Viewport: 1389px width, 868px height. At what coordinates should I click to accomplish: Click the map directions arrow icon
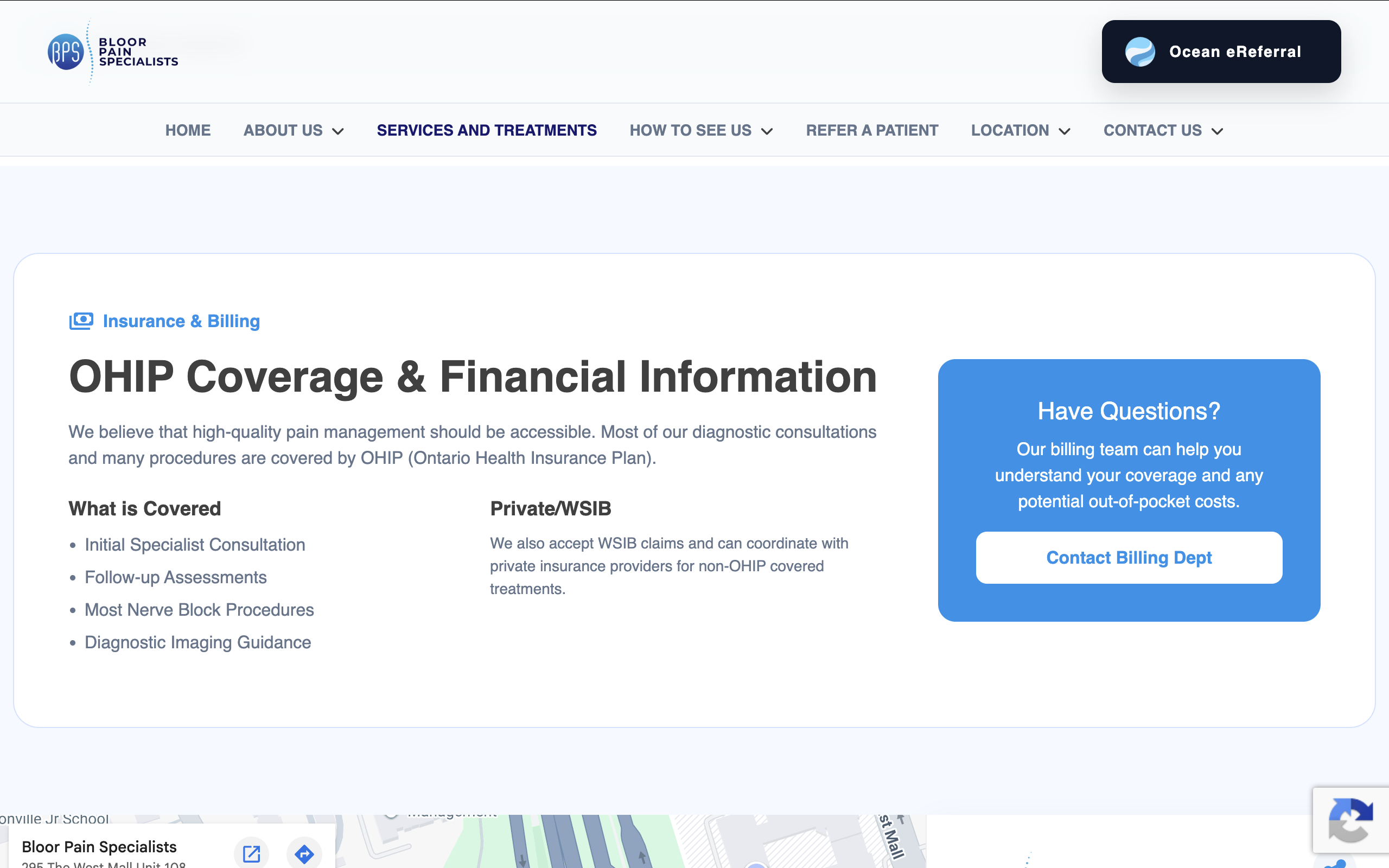(x=304, y=854)
